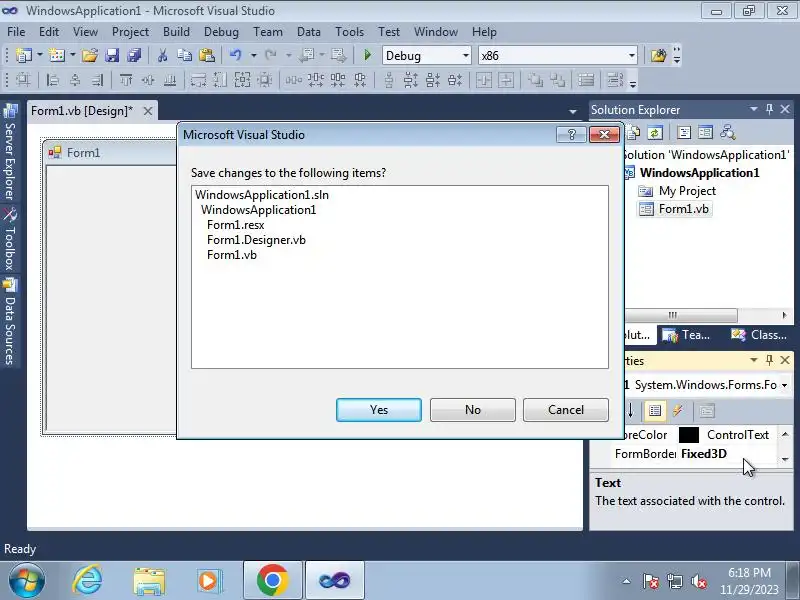Viewport: 800px width, 600px height.
Task: Select My Project in Solution Explorer
Action: click(x=687, y=191)
